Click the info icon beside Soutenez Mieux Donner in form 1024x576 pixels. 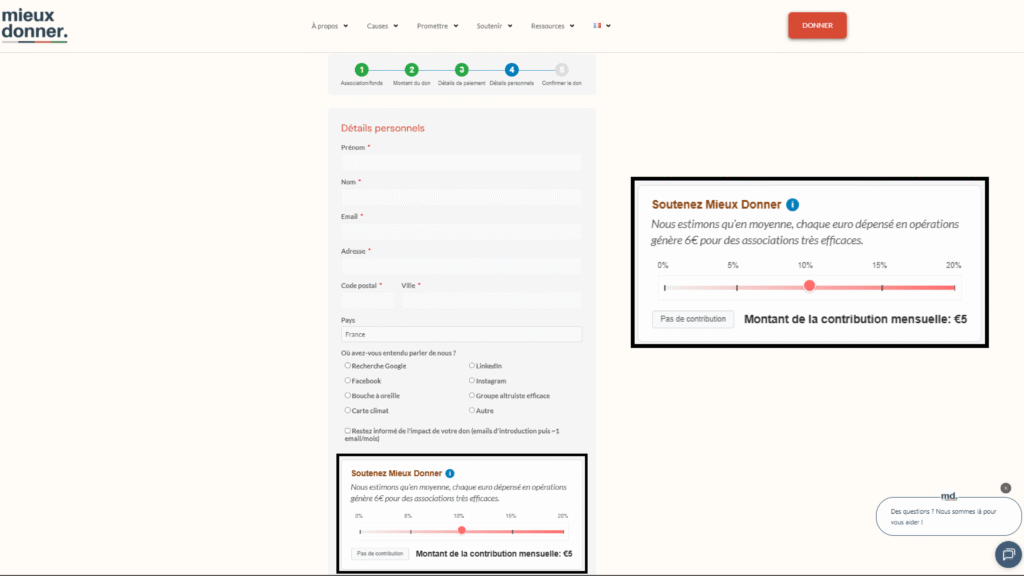coord(450,473)
